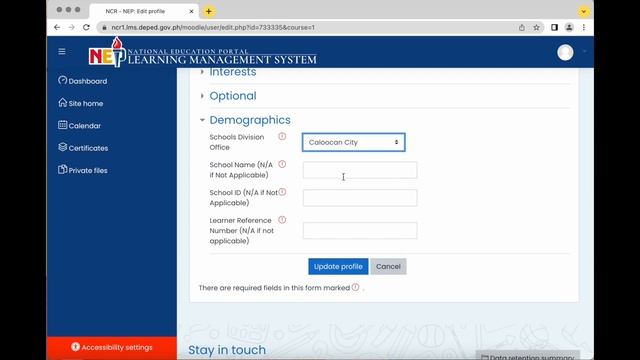The width and height of the screenshot is (640, 360).
Task: Click required icon next to School Name
Action: (282, 164)
